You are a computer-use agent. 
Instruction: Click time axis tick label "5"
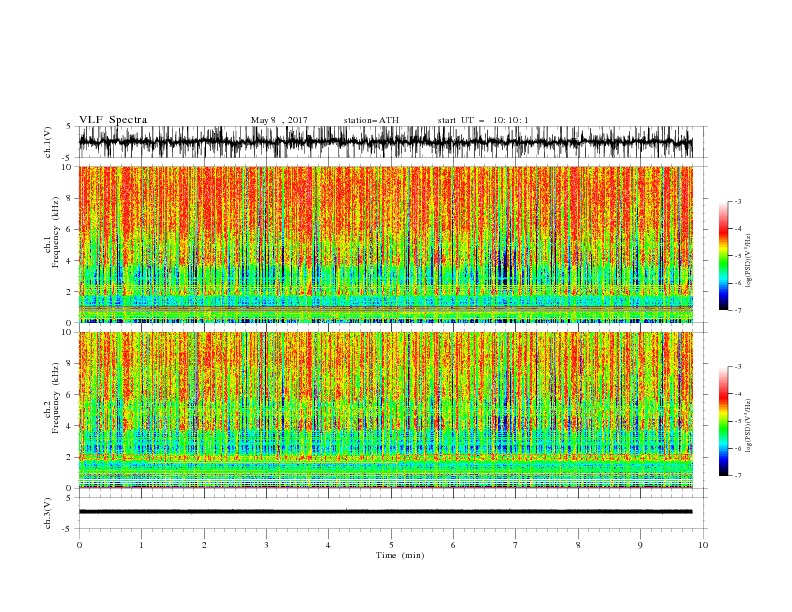391,545
